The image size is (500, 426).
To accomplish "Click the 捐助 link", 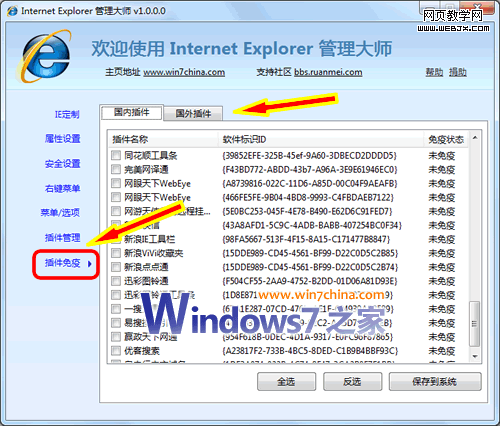I will [x=457, y=72].
